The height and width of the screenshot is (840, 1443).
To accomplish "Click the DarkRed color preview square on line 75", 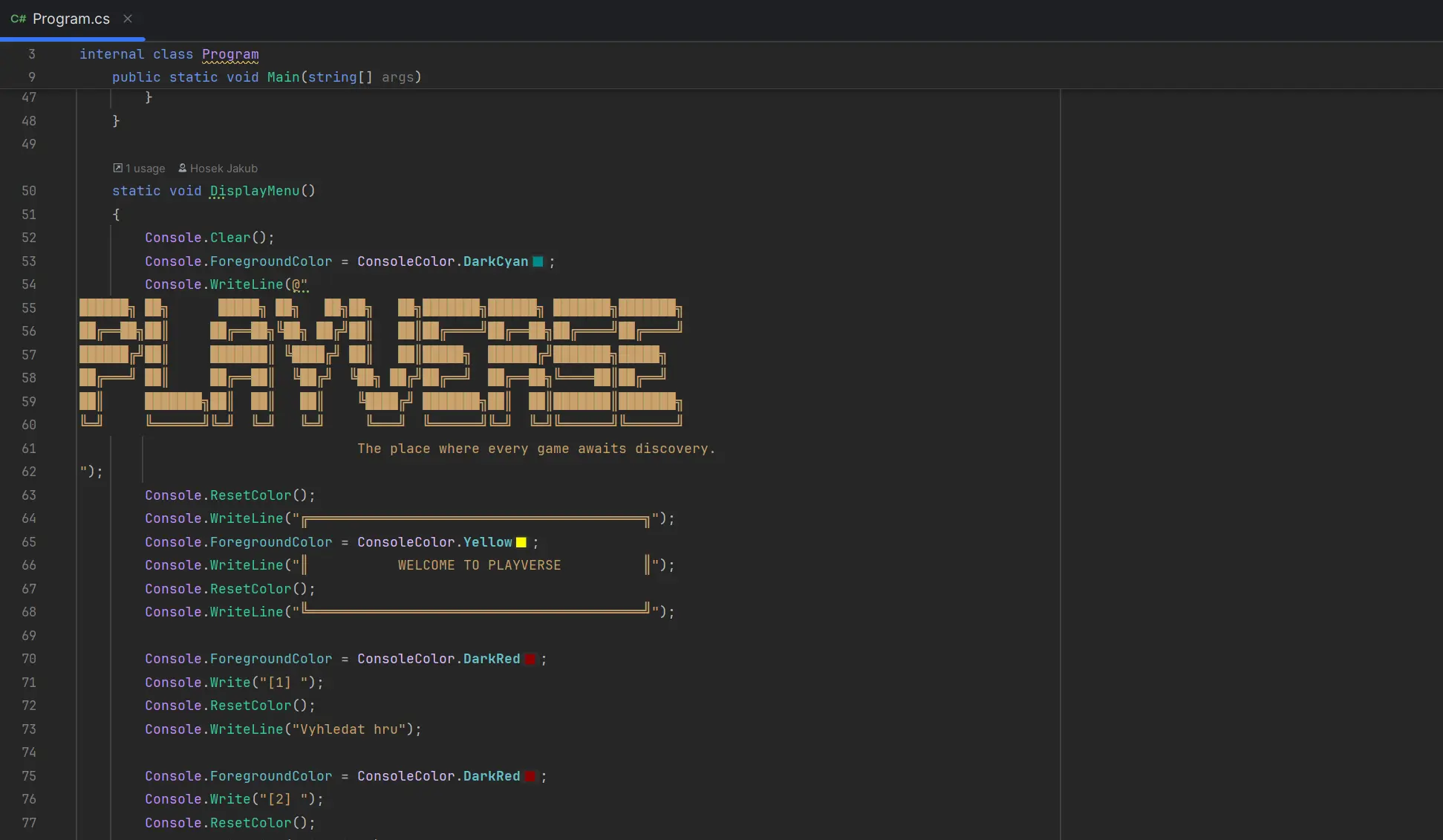I will [x=529, y=776].
